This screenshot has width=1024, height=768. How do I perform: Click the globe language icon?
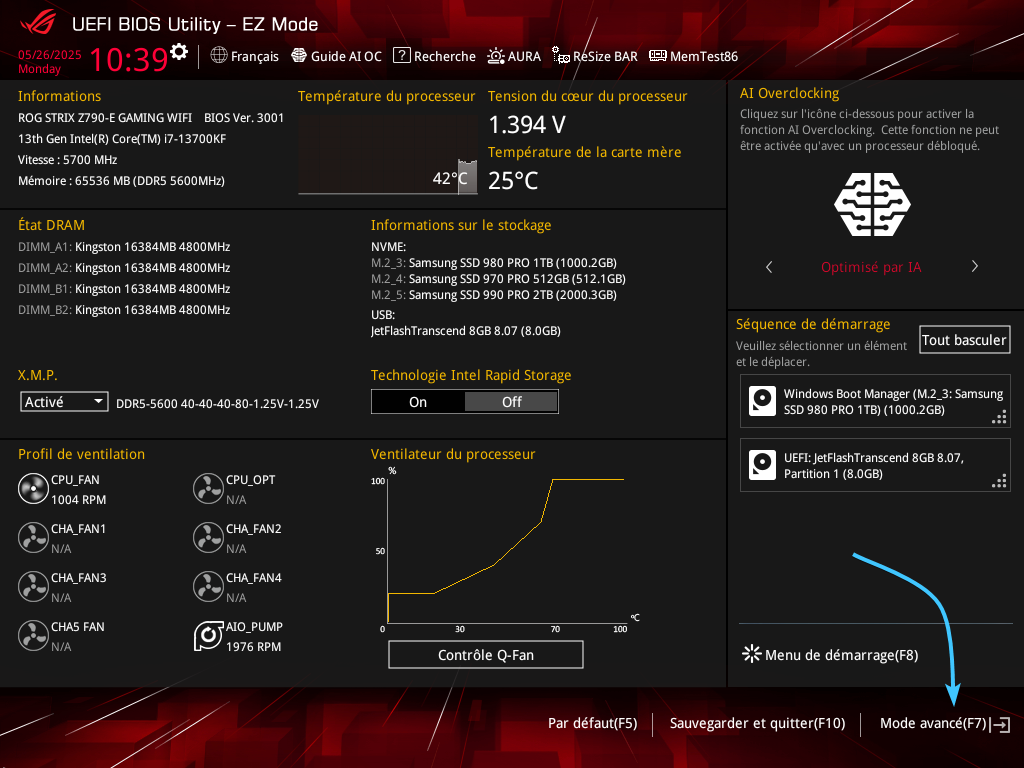coord(219,56)
